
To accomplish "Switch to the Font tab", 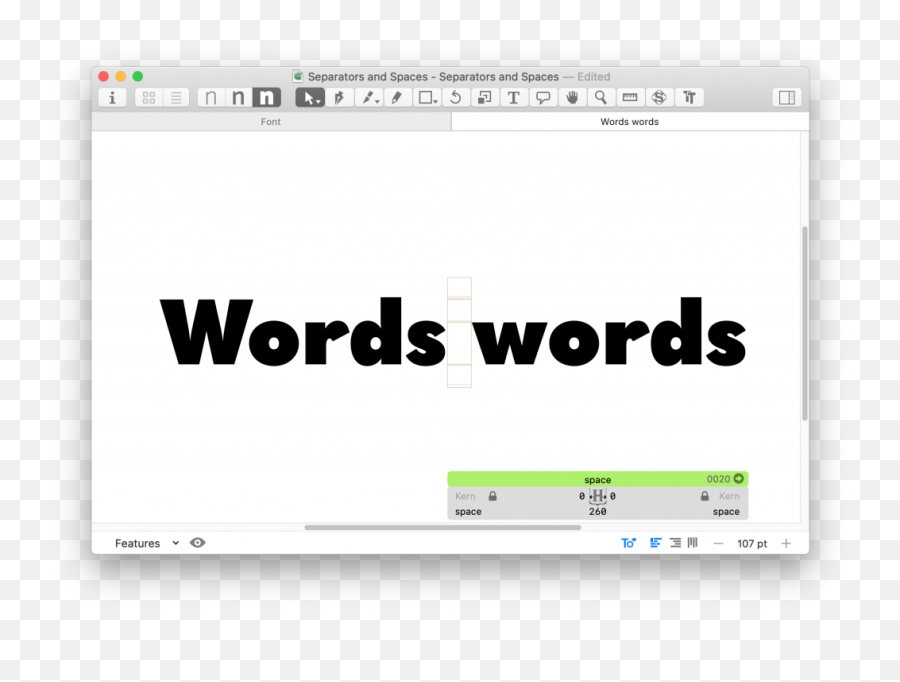I will [x=271, y=122].
